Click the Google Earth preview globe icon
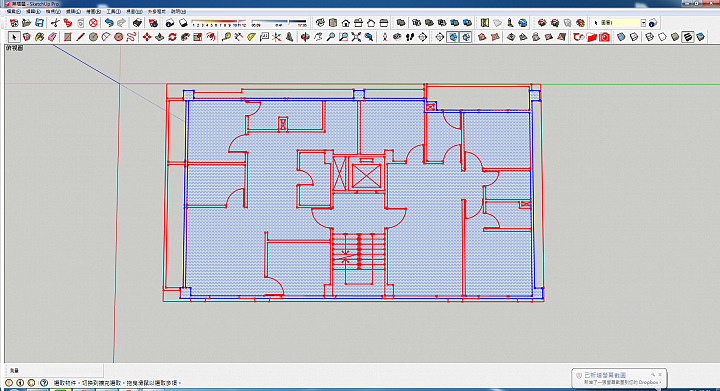 point(523,22)
